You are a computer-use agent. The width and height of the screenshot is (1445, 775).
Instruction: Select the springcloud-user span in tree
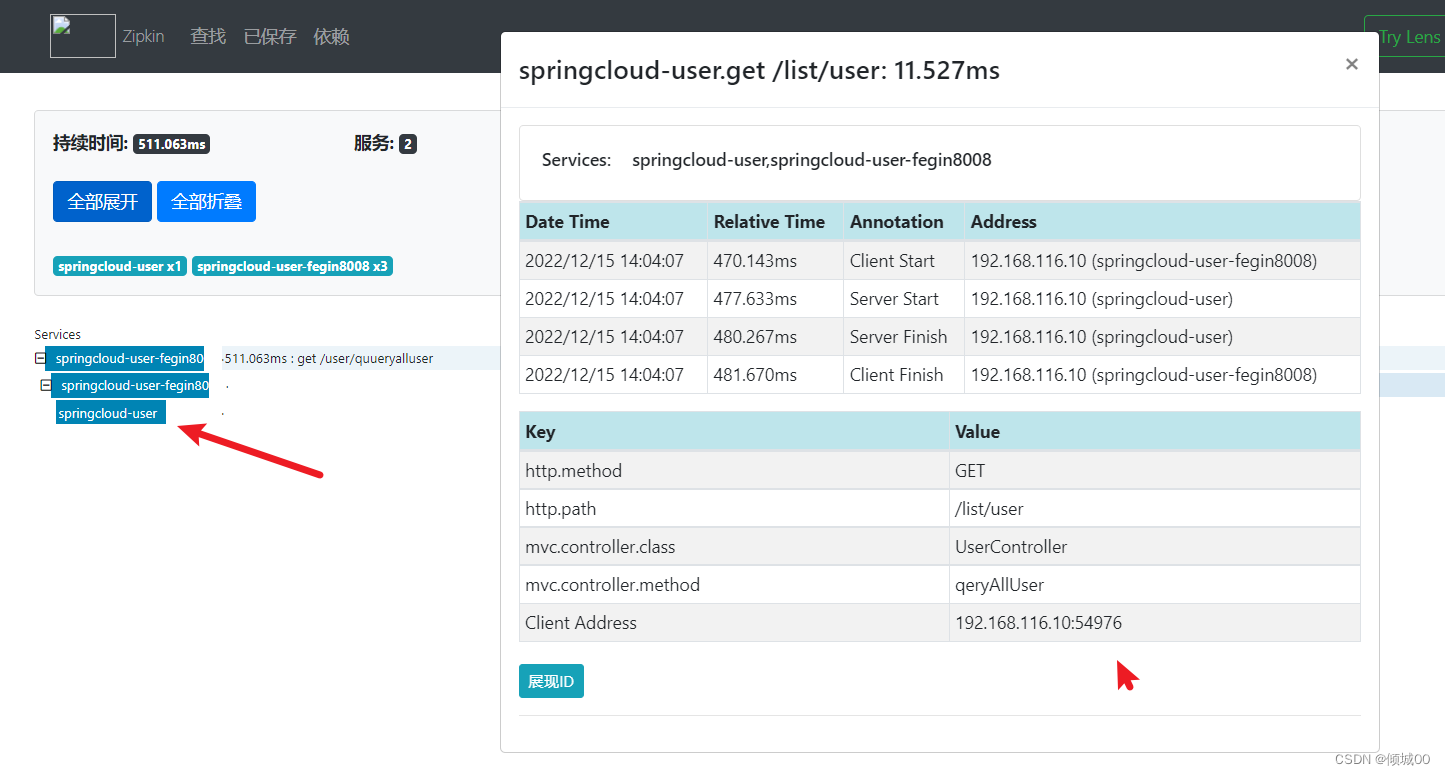pos(110,413)
